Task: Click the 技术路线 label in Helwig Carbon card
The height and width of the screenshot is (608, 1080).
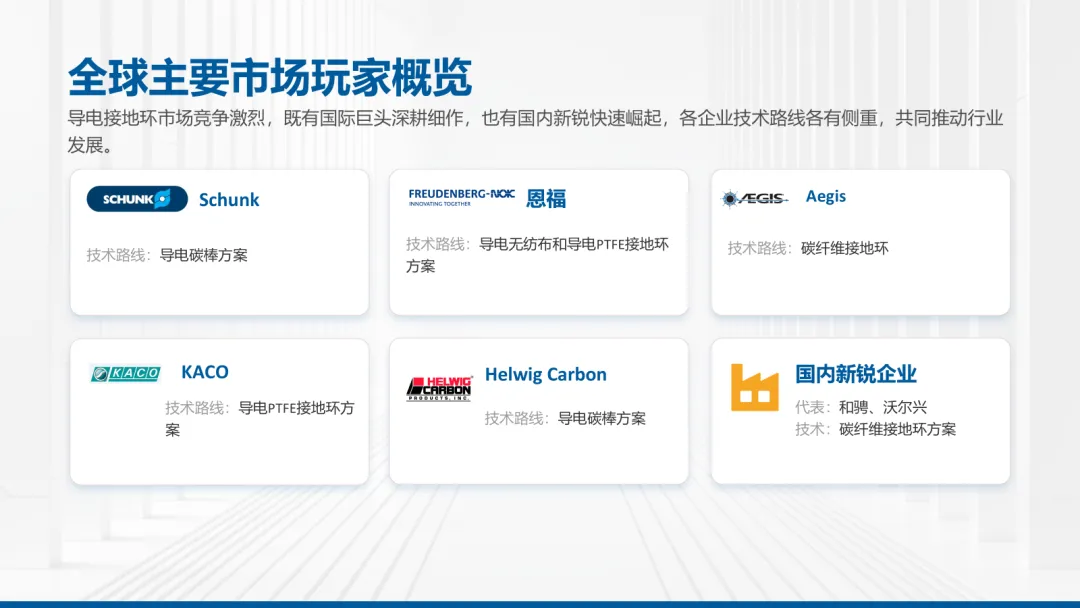Action: tap(516, 419)
